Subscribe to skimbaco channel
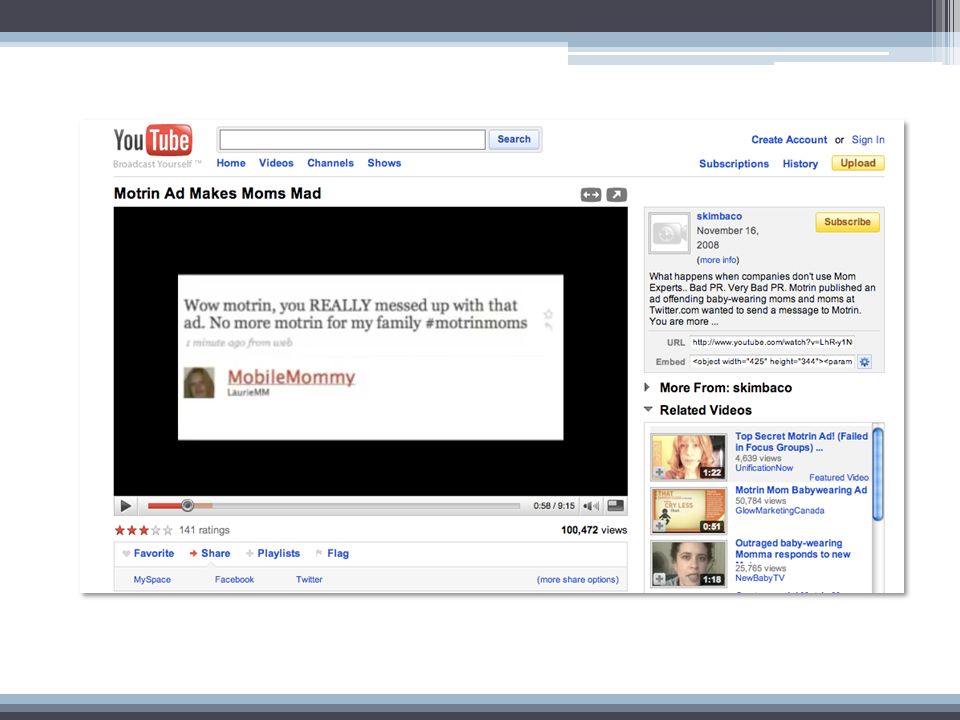Screen dimensions: 960x720 (x=847, y=222)
